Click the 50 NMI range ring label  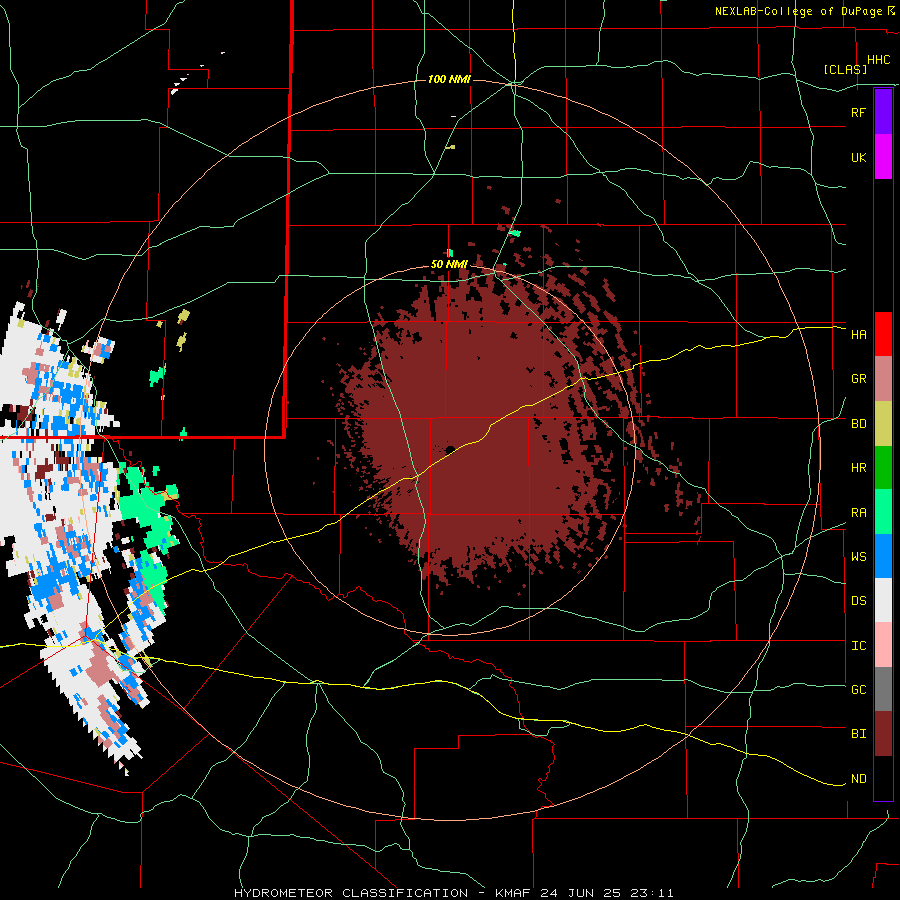pos(449,265)
